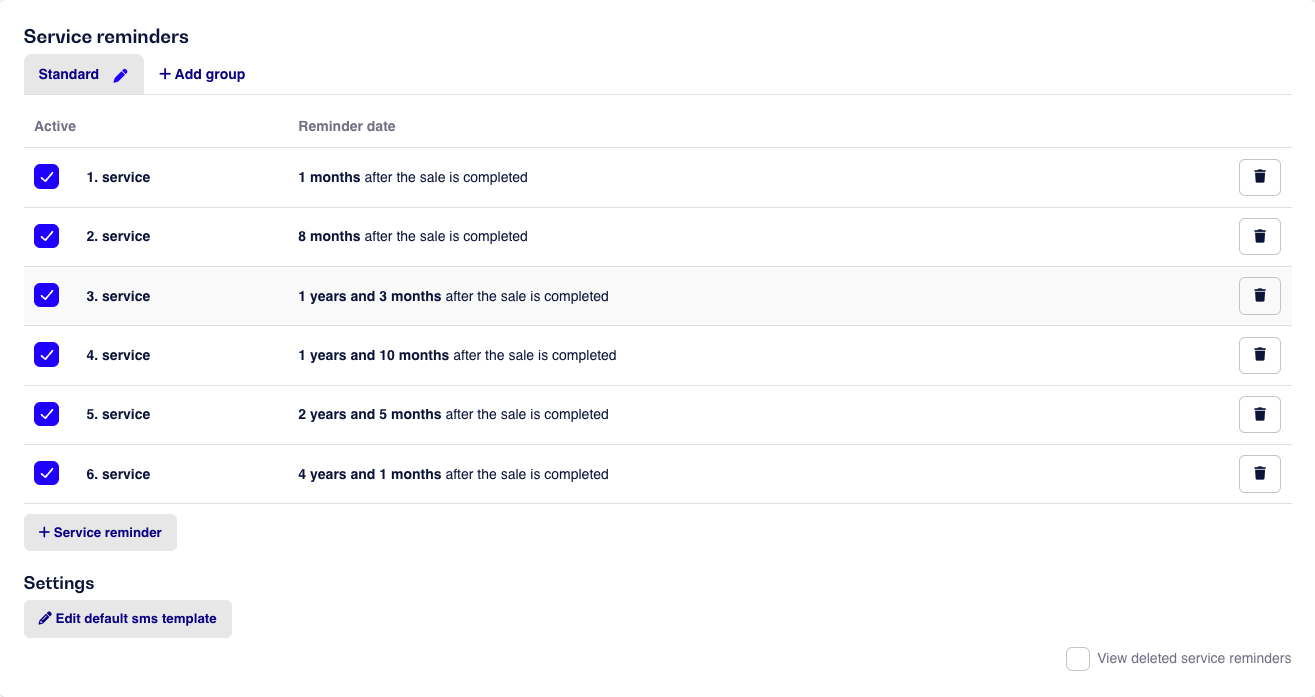The image size is (1315, 697).
Task: Uncheck the 1. service active checkbox
Action: 46,177
